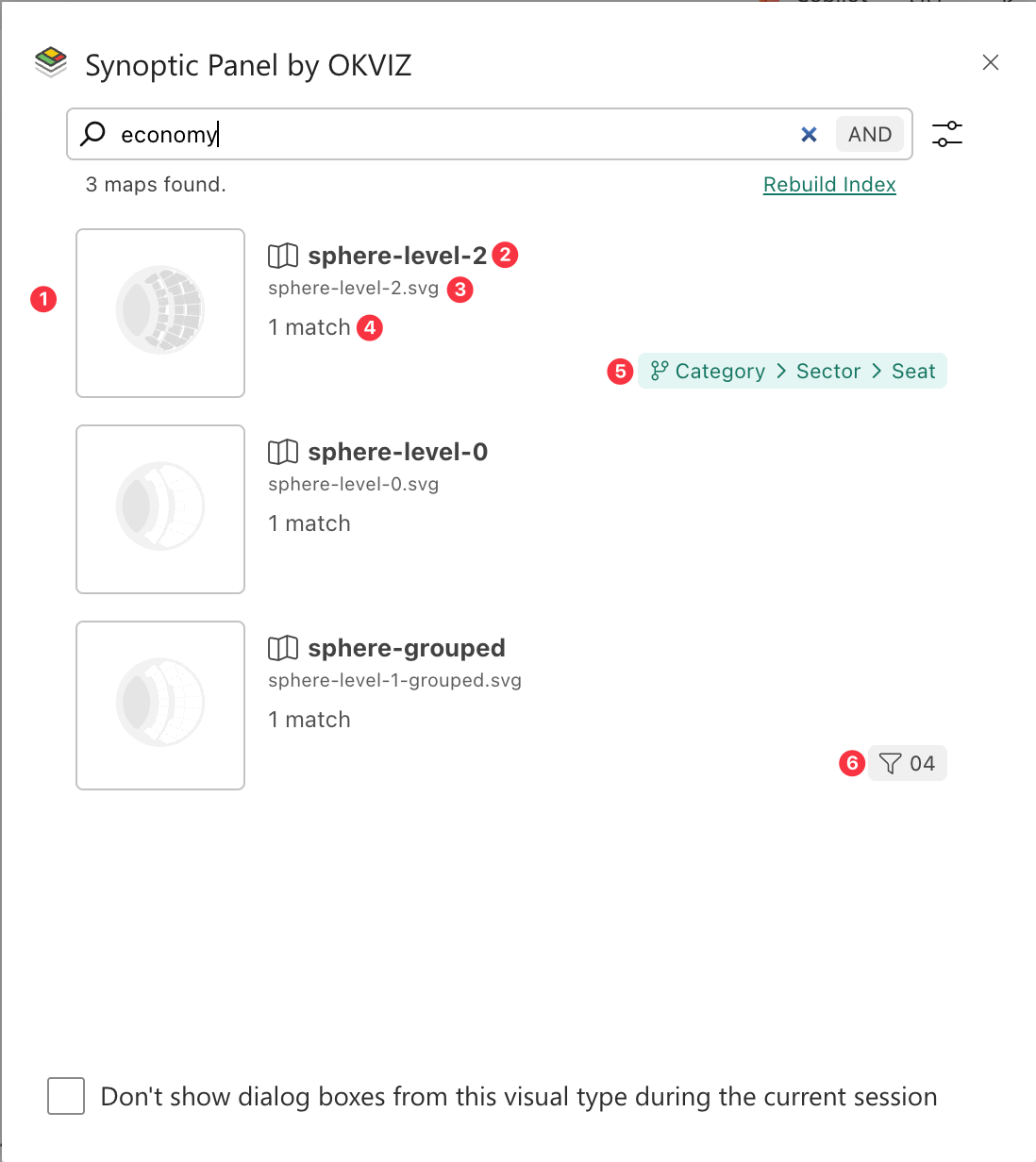1036x1162 pixels.
Task: Click the filter funnel badge 04
Action: pyautogui.click(x=907, y=763)
